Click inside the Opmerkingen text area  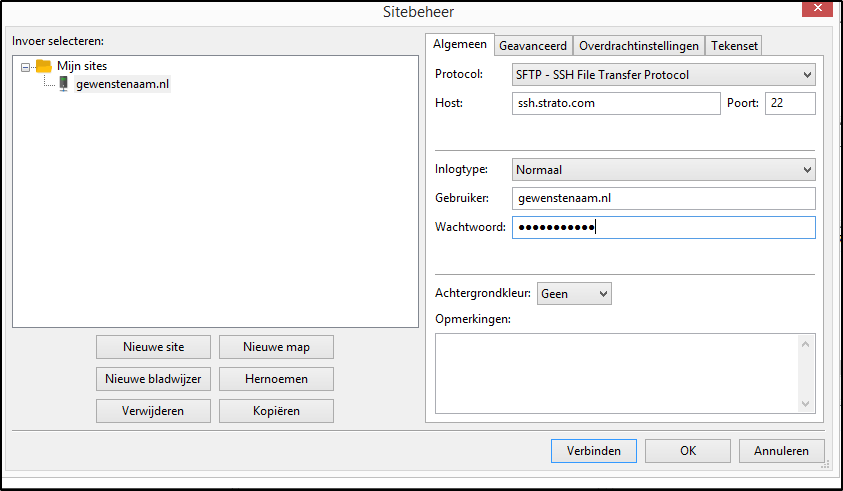615,372
